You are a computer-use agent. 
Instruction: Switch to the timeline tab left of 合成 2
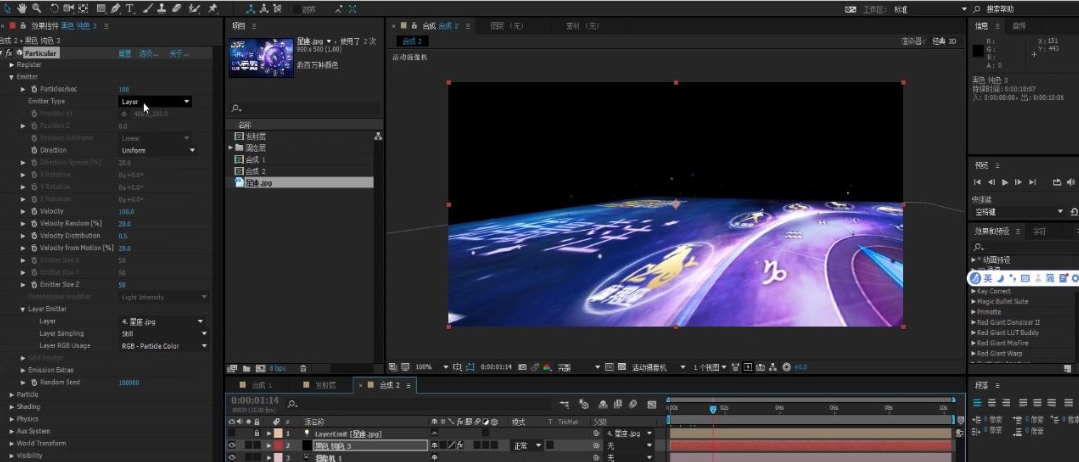(325, 385)
